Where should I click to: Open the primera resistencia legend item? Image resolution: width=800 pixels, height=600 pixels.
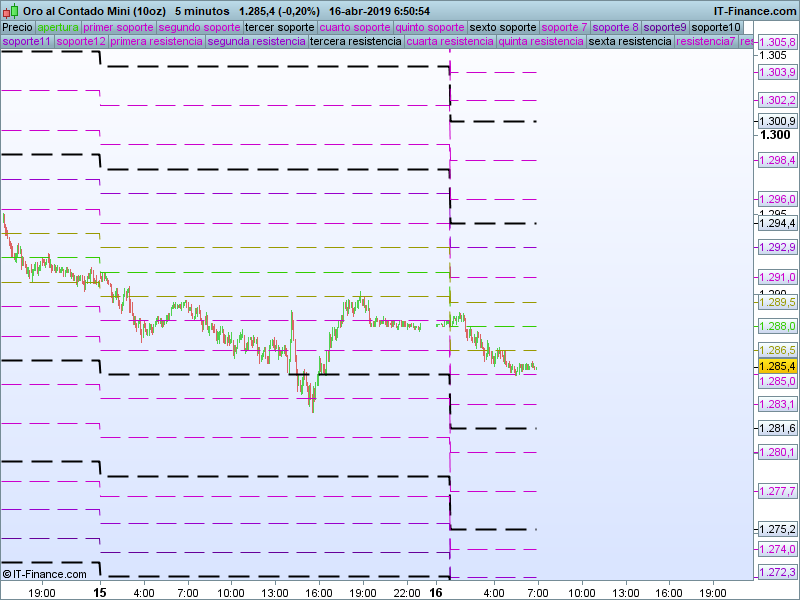[x=156, y=42]
